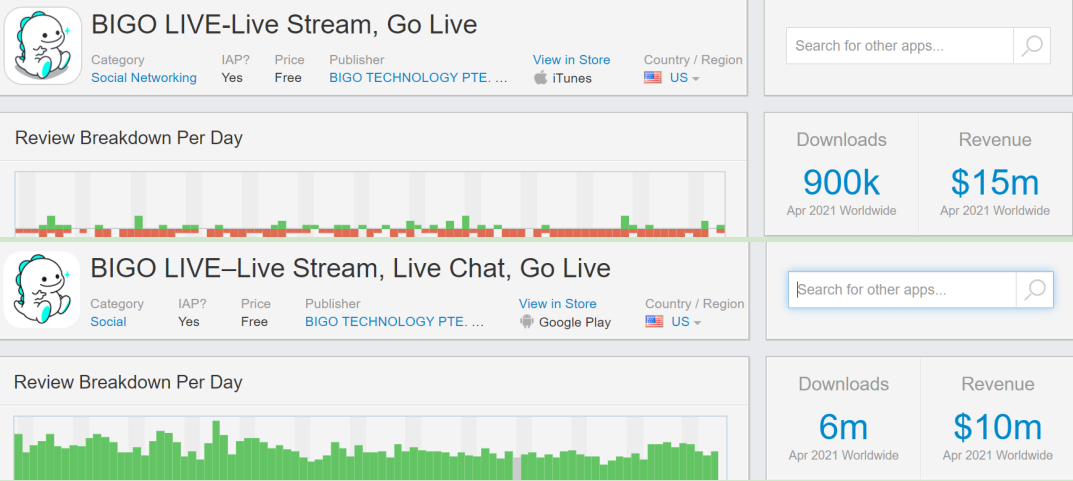The height and width of the screenshot is (481, 1073).
Task: Click the US flag in the iOS listing
Action: click(x=653, y=78)
